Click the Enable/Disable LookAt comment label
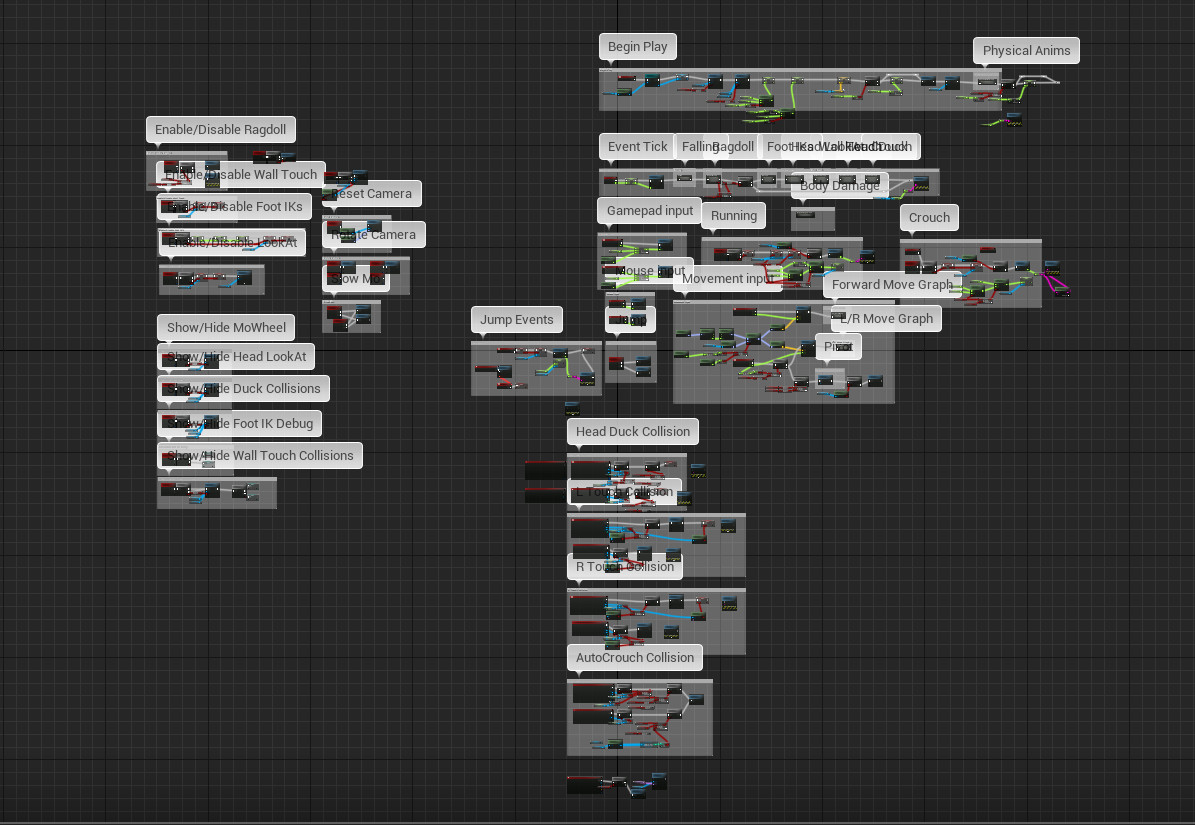This screenshot has width=1195, height=825. (x=232, y=242)
